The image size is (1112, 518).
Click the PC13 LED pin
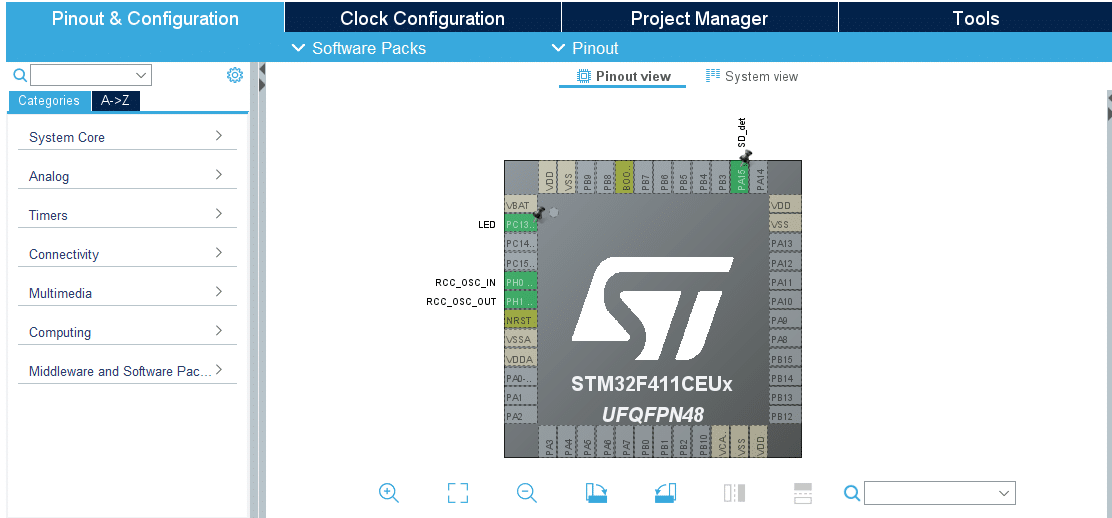click(521, 225)
